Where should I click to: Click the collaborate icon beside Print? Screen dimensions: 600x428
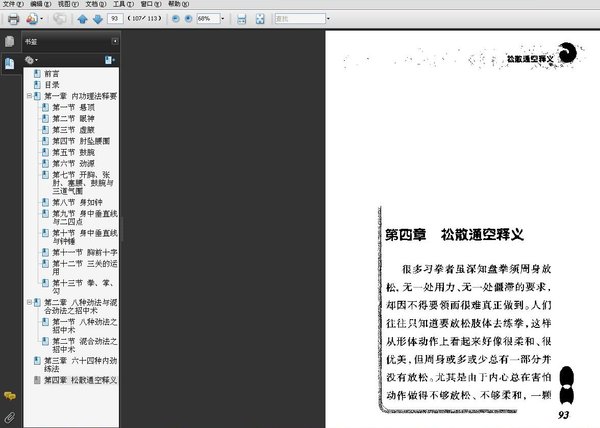(x=32, y=19)
